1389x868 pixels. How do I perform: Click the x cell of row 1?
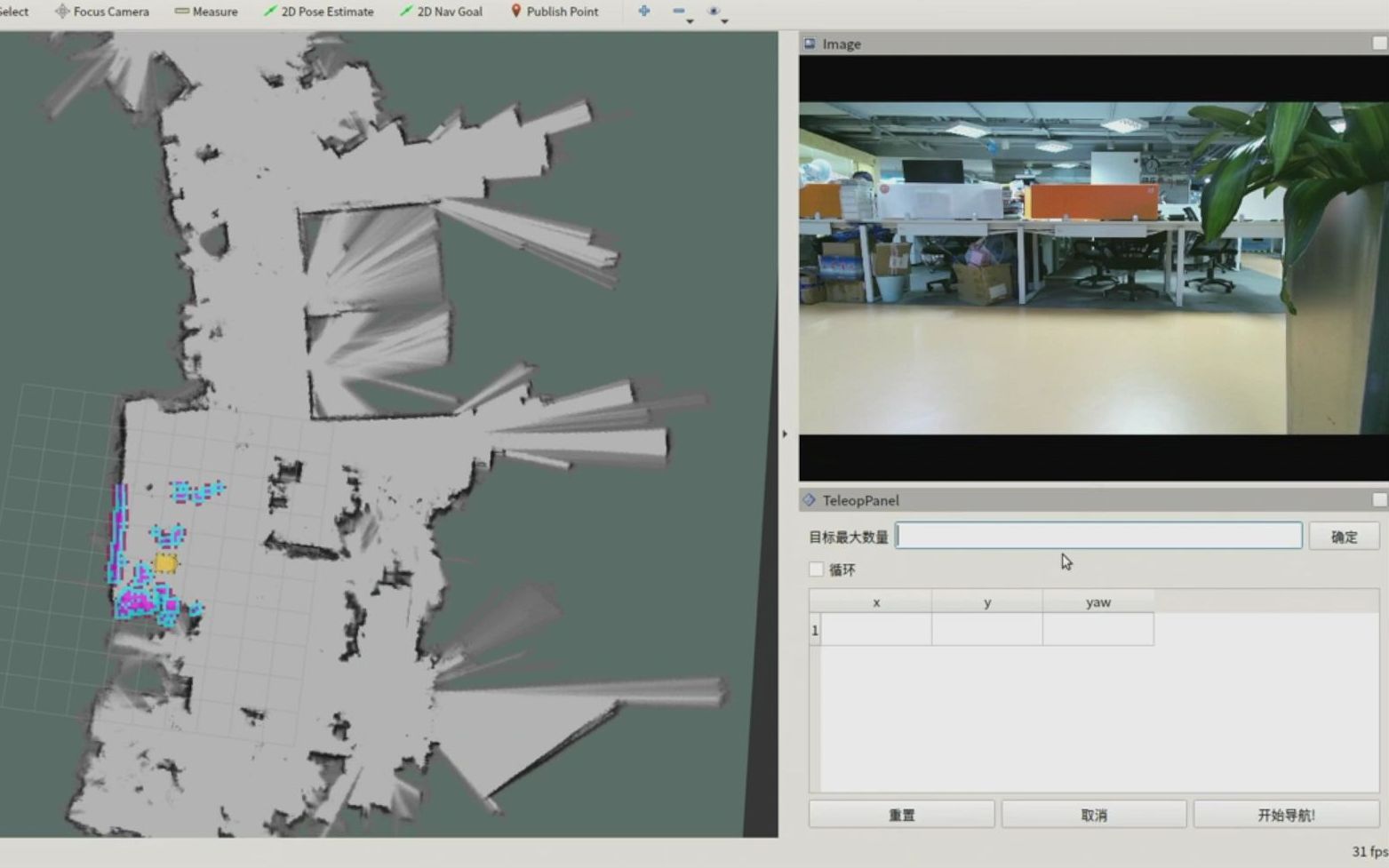pyautogui.click(x=876, y=630)
